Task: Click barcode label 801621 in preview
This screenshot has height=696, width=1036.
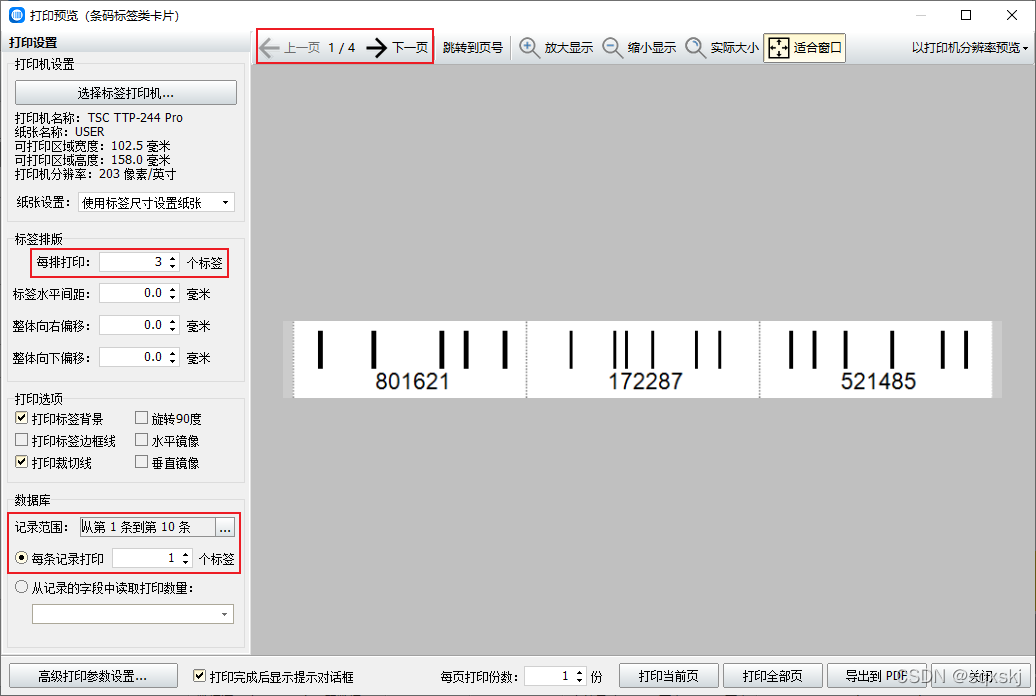Action: [410, 360]
